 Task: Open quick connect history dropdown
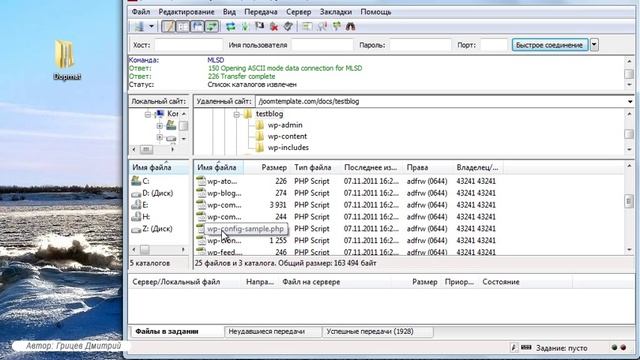tap(594, 45)
